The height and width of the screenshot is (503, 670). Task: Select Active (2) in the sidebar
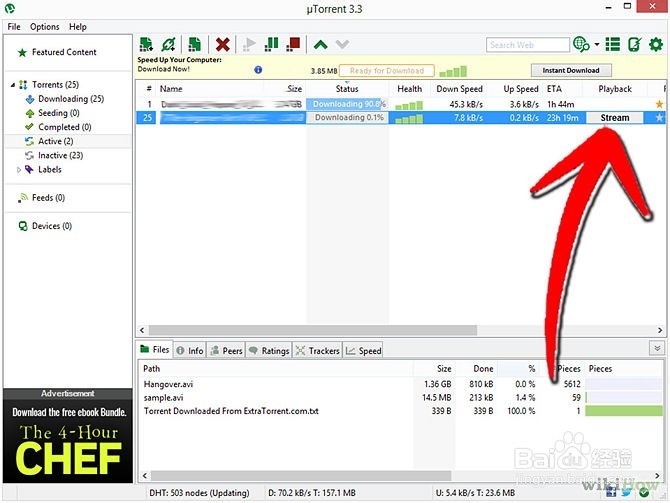56,141
